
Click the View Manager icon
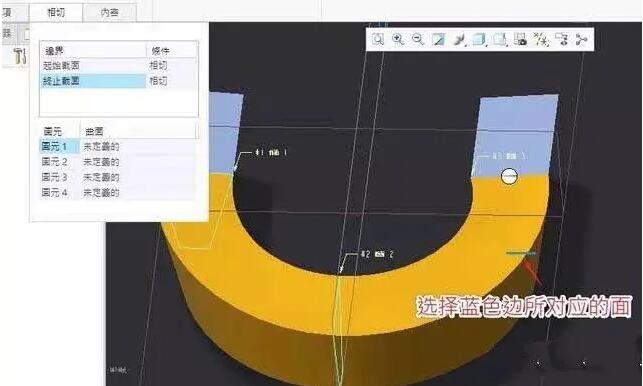521,39
